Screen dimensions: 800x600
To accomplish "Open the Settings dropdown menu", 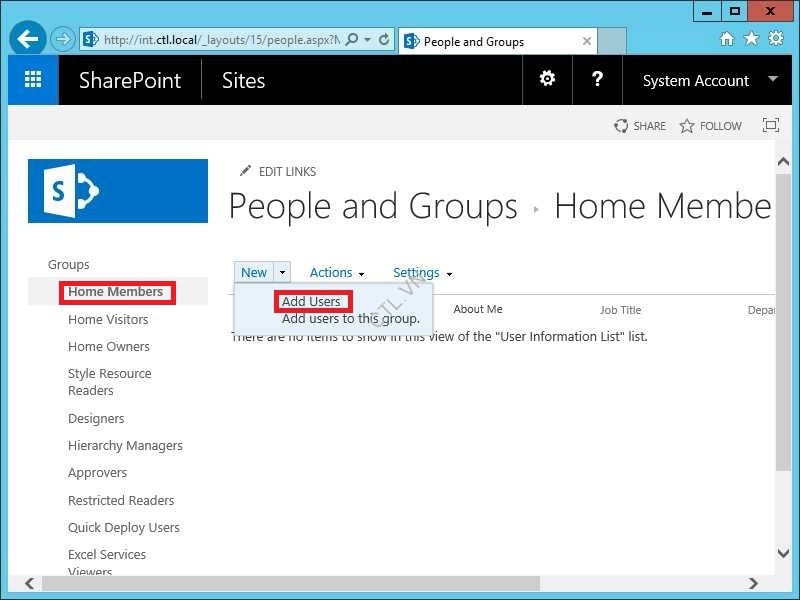I will click(422, 273).
